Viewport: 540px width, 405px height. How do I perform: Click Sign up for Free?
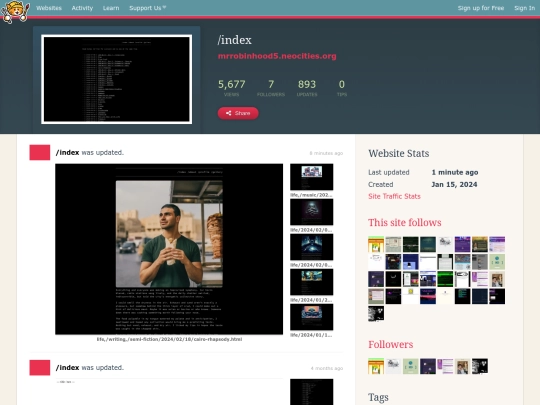pyautogui.click(x=481, y=8)
